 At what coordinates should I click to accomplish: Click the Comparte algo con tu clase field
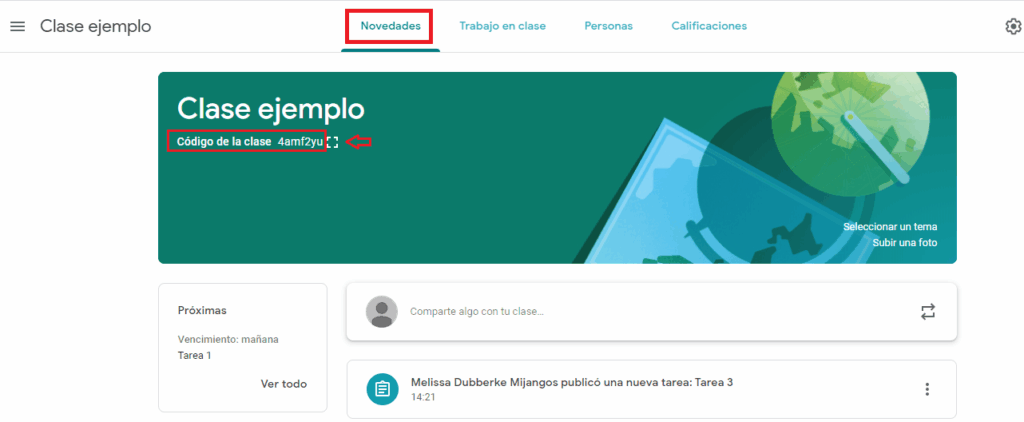(600, 312)
